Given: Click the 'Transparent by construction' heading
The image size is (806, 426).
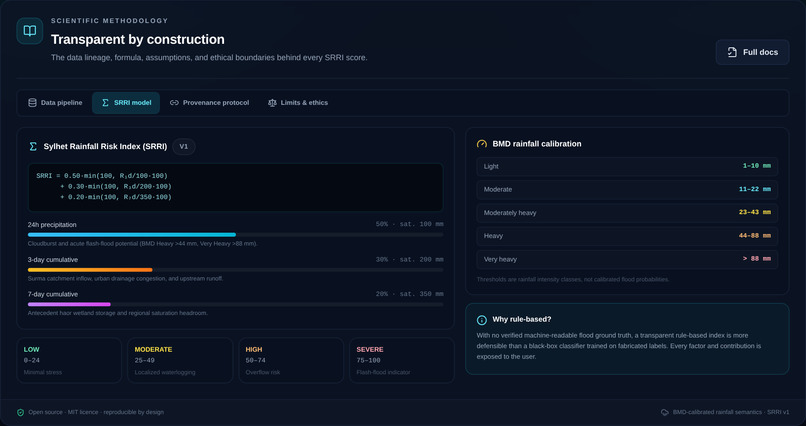Looking at the screenshot, I should tap(138, 40).
